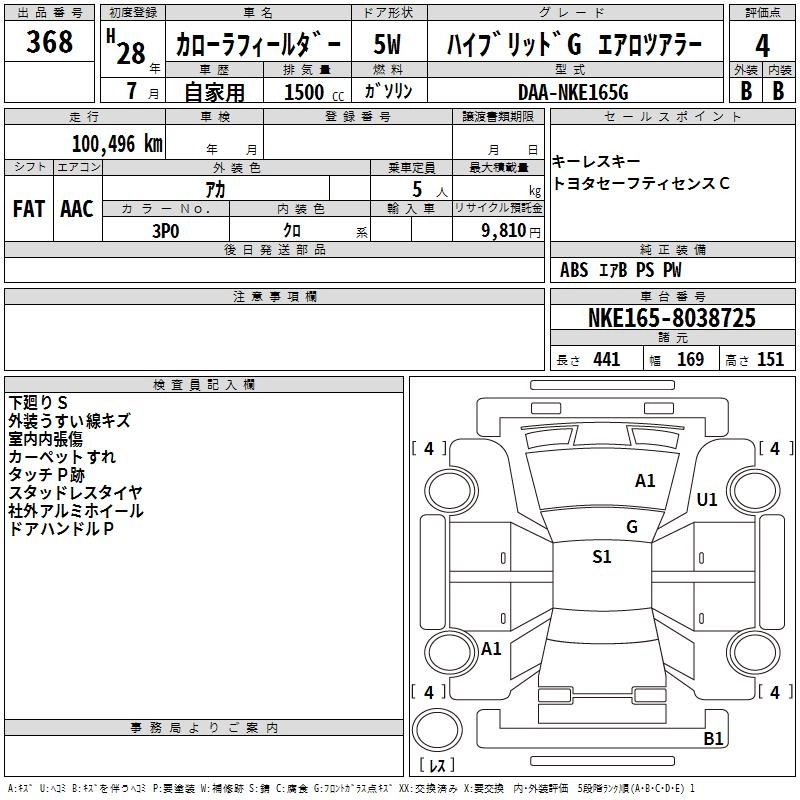Click the トヨタセーフティセンスC sales point
800x800 pixels.
[640, 183]
